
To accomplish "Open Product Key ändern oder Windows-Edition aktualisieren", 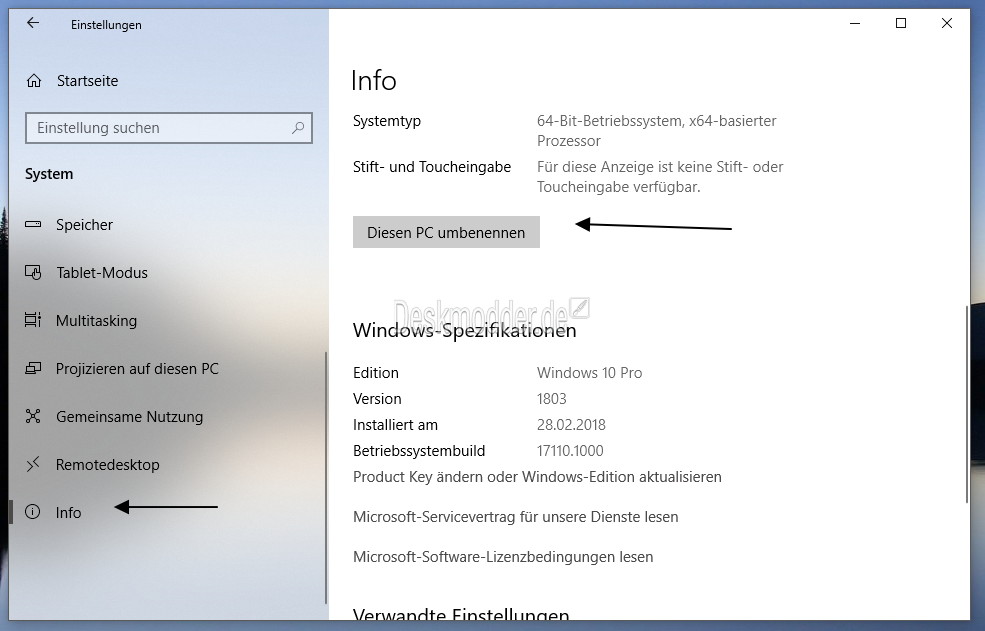I will click(x=537, y=477).
